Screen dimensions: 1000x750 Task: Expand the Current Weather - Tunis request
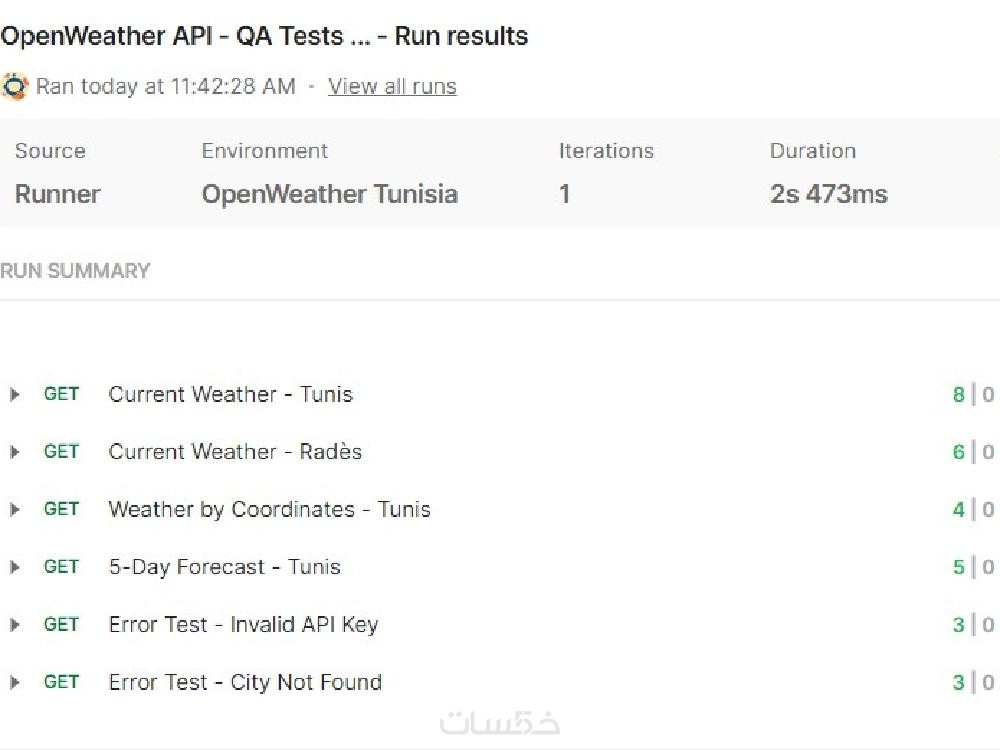point(15,395)
